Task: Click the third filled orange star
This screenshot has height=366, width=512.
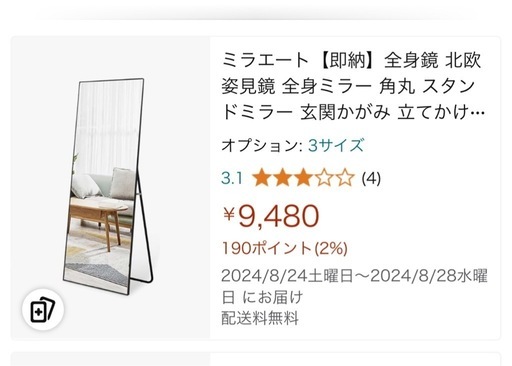Action: click(x=303, y=178)
